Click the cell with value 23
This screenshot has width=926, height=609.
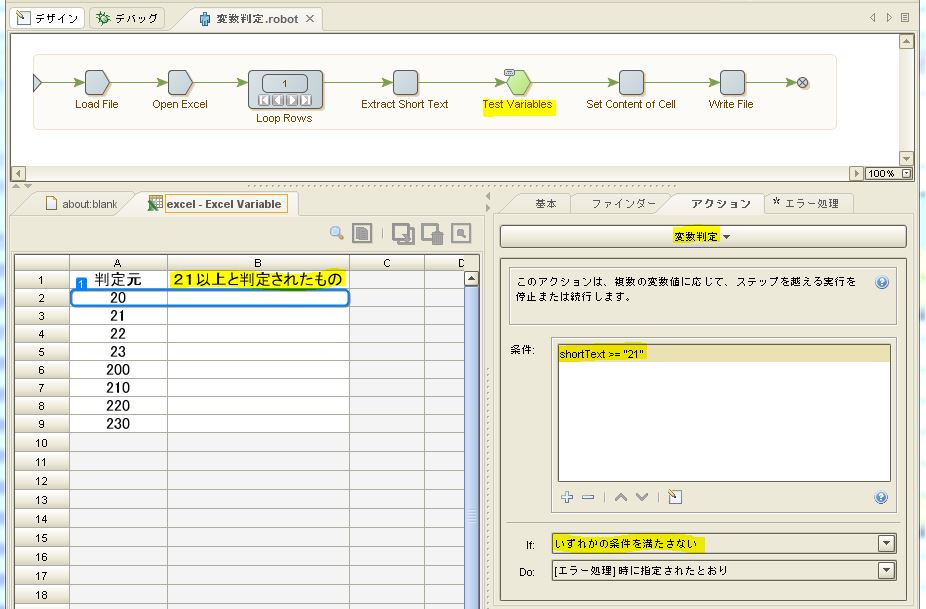pyautogui.click(x=118, y=352)
